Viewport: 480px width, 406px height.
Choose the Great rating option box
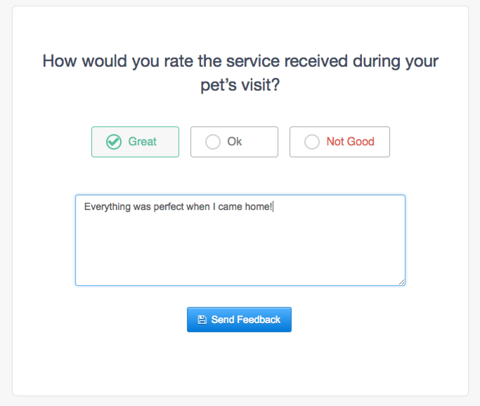click(135, 142)
